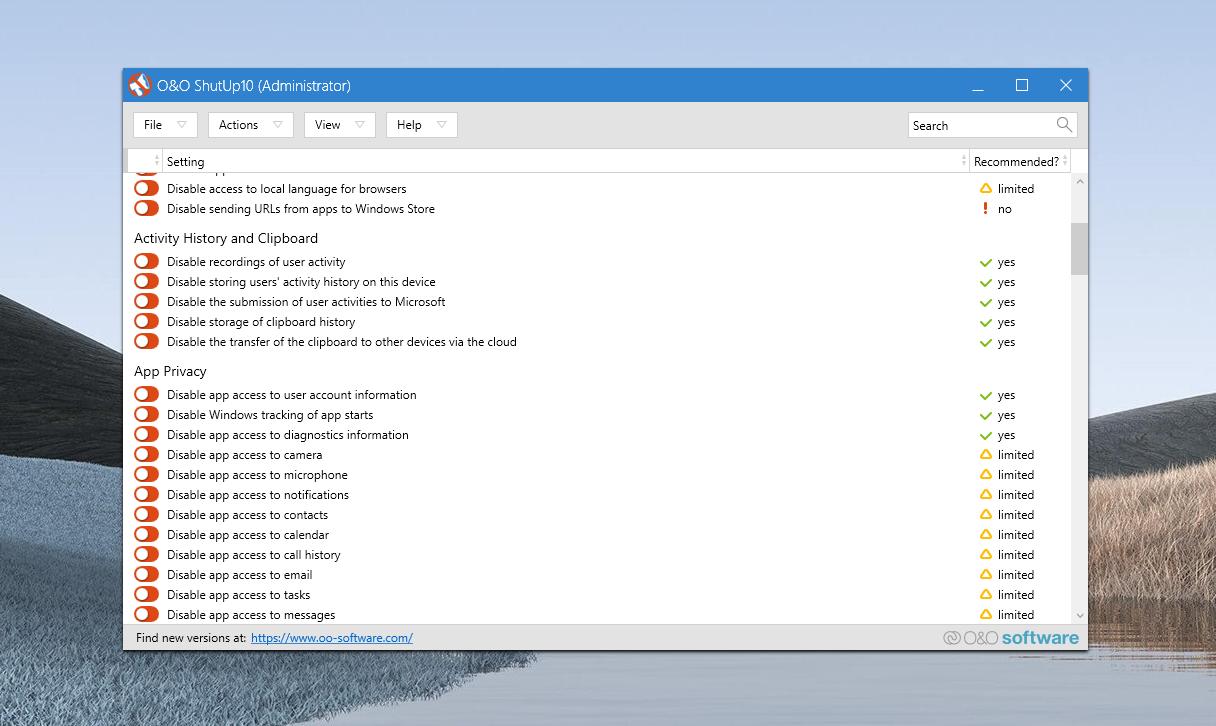Click the O&O ShutUp10 app icon in title bar
The height and width of the screenshot is (726, 1216).
tap(140, 85)
